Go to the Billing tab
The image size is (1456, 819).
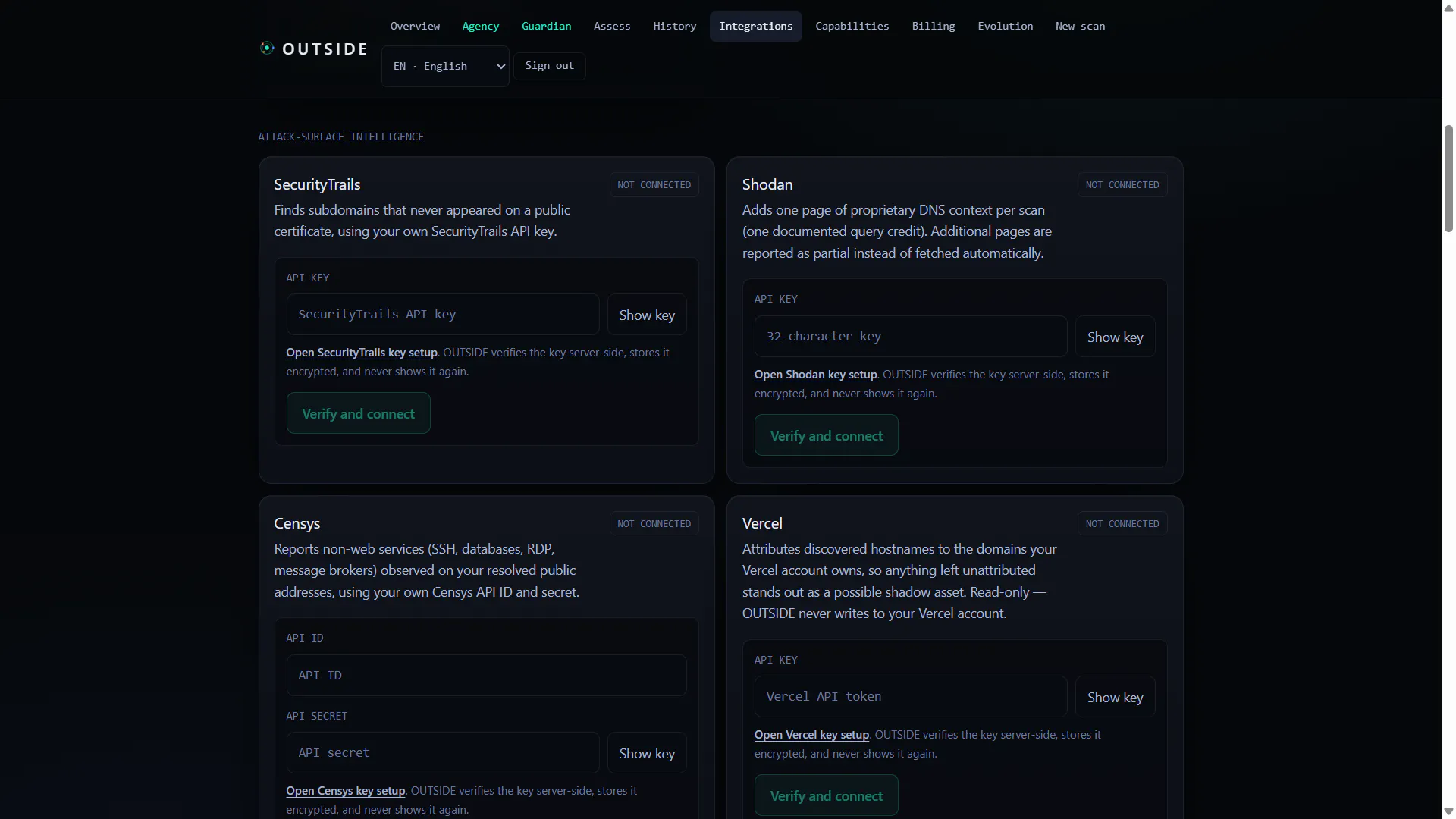933,27
